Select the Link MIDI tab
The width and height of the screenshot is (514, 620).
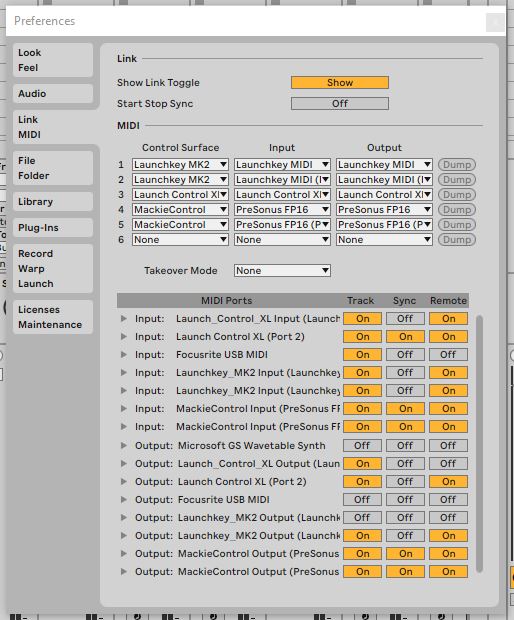[53, 127]
